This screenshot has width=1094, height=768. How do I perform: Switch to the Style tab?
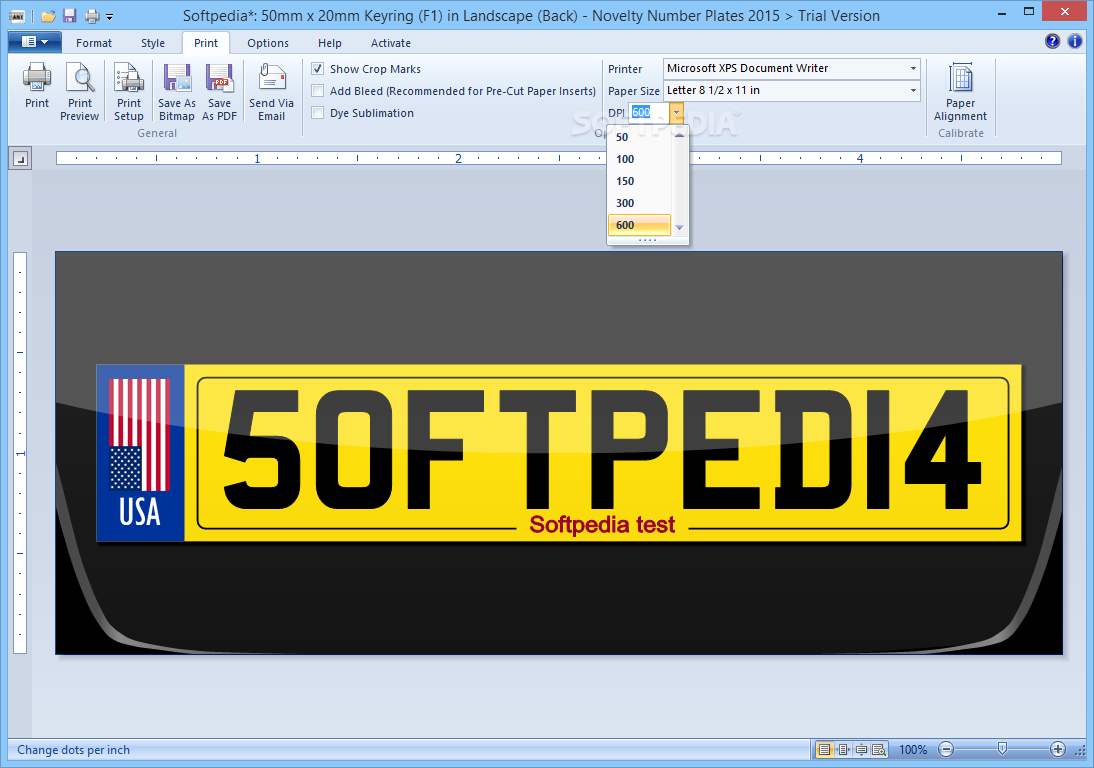click(153, 43)
